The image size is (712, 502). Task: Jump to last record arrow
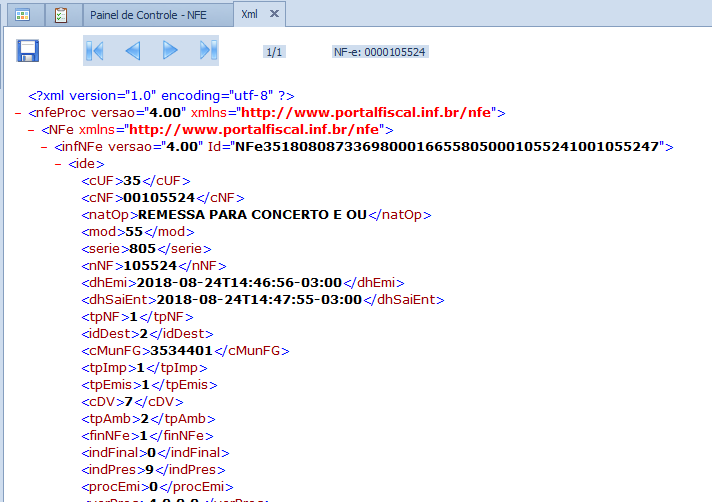coord(208,50)
